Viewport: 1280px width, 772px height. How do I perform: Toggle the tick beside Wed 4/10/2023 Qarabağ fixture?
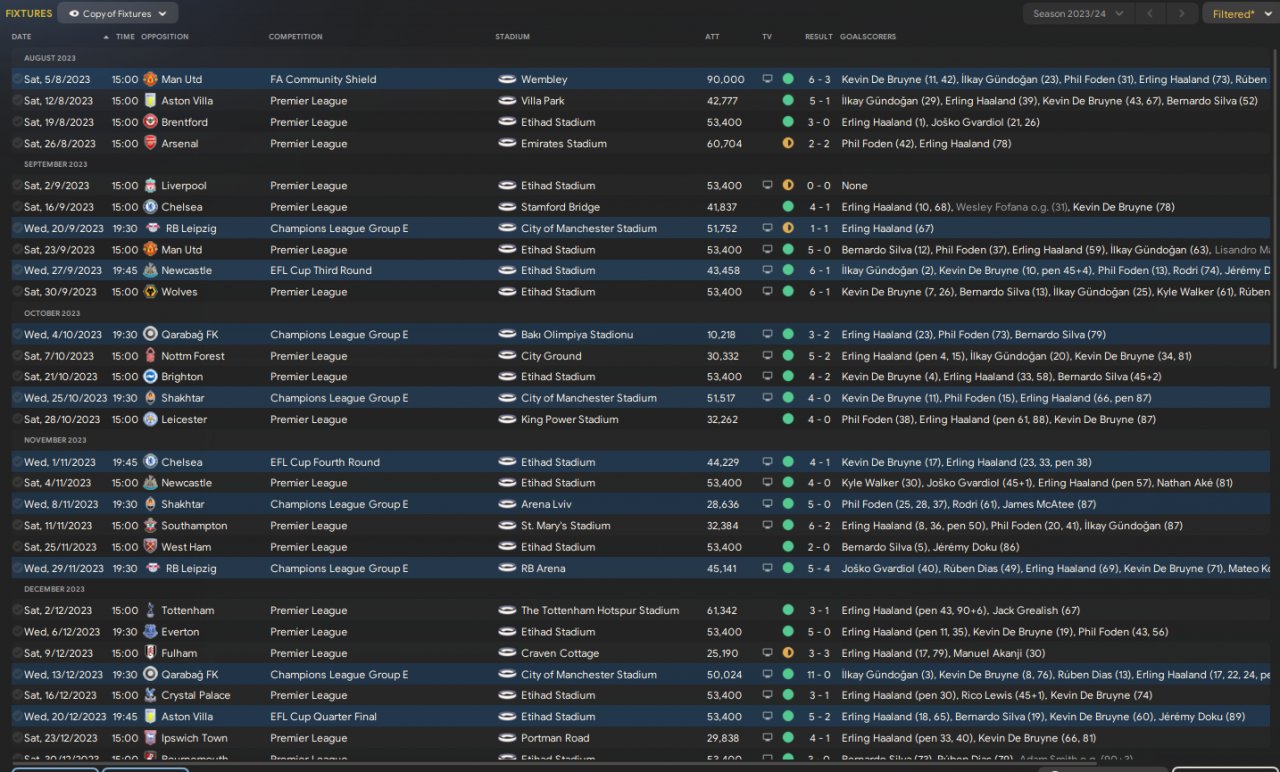[17, 334]
